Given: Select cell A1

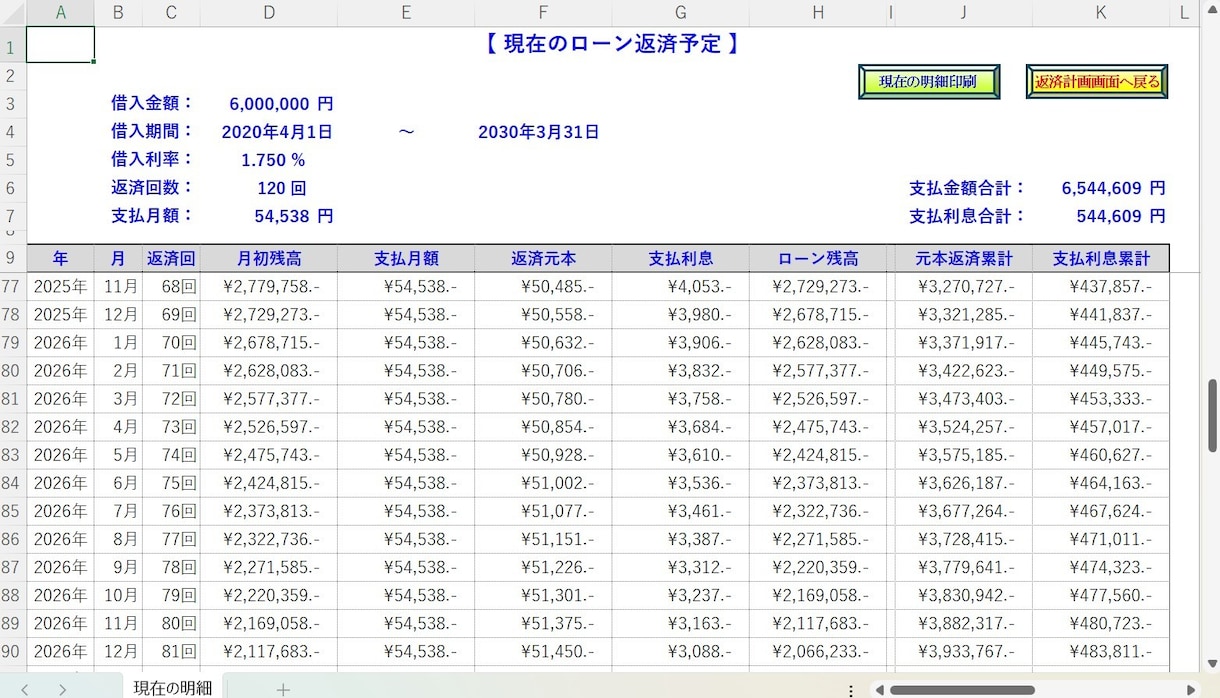Looking at the screenshot, I should coord(60,45).
